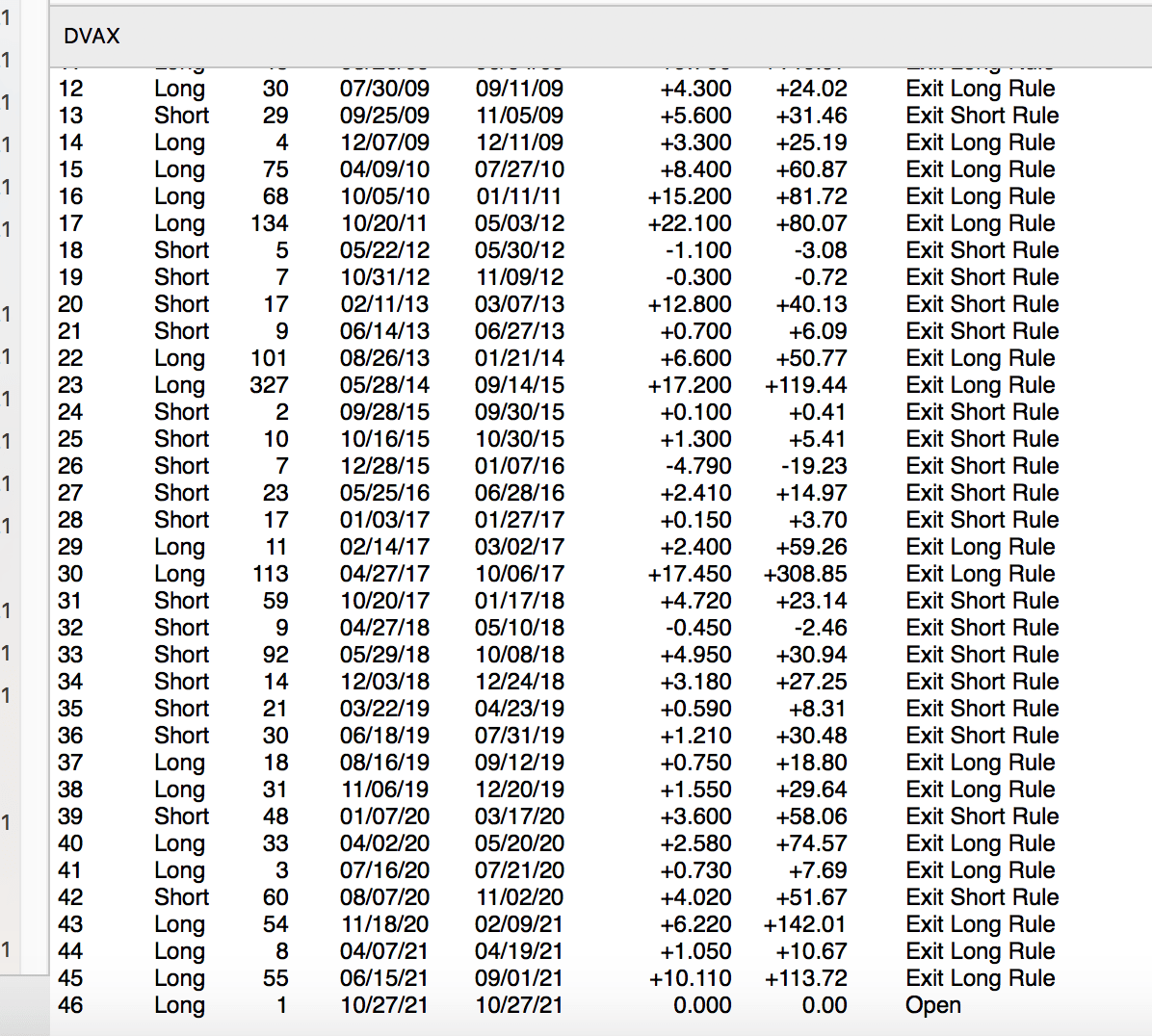
Task: Select trade number 30
Action: pos(70,574)
